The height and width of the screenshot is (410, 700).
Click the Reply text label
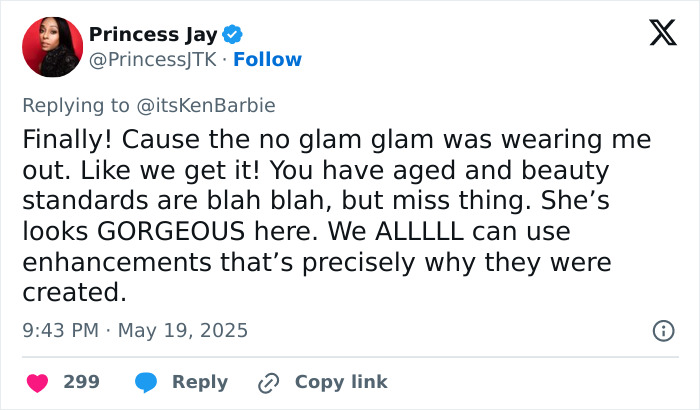[200, 382]
